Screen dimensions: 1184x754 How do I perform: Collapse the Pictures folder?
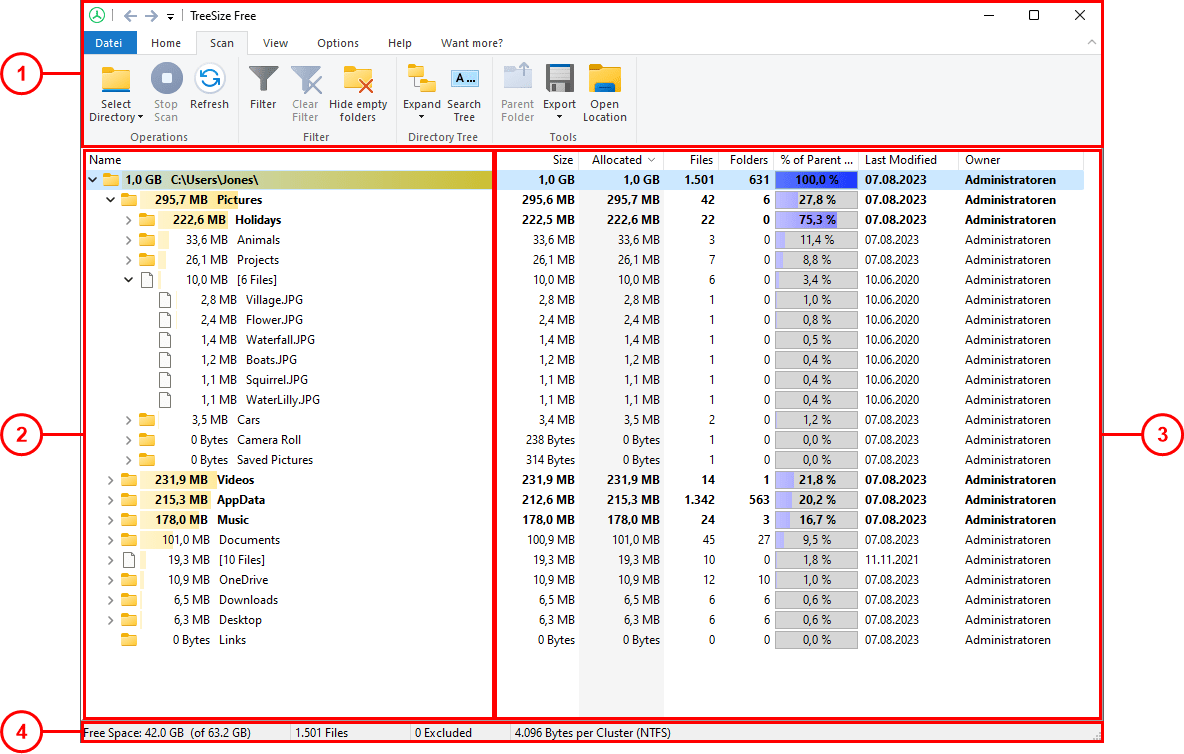pyautogui.click(x=110, y=200)
